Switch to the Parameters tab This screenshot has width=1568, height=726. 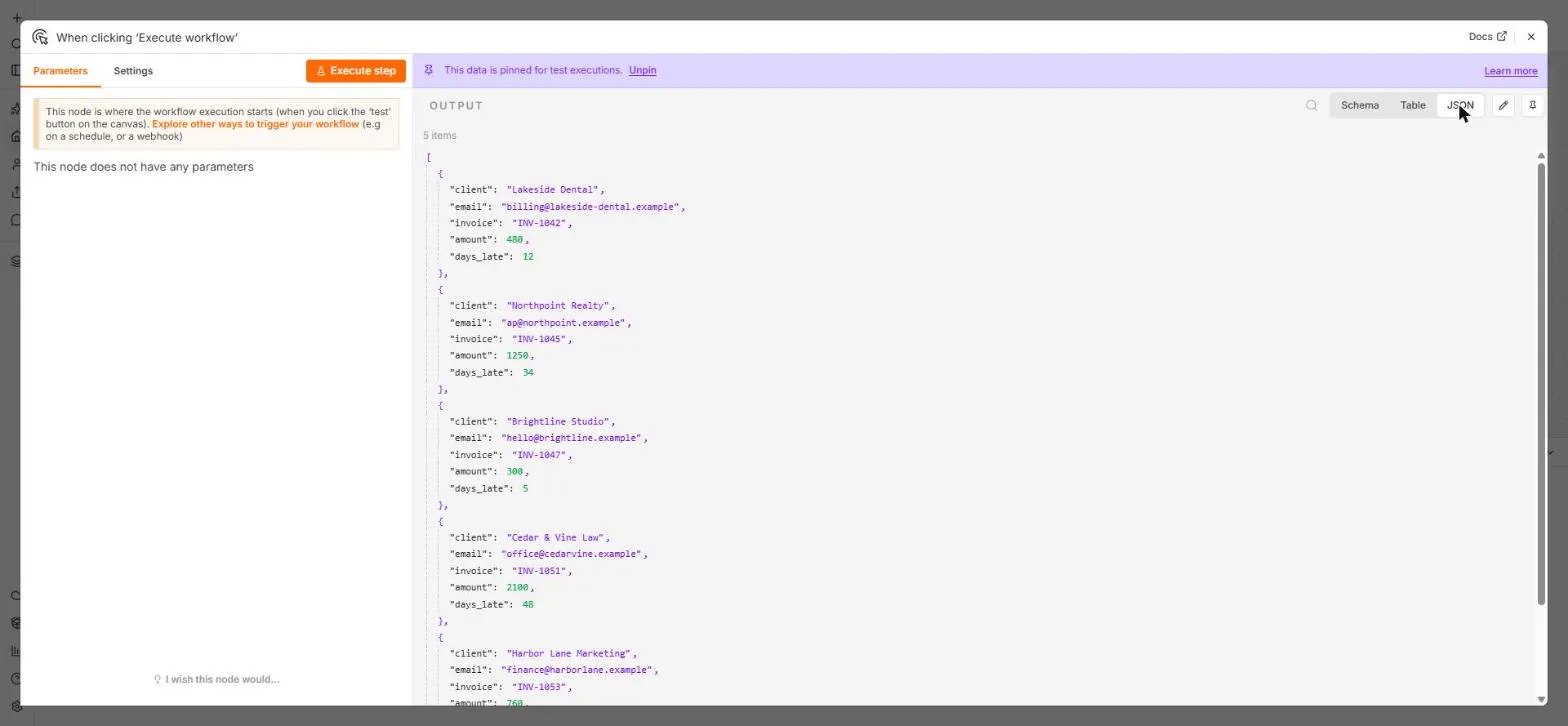[60, 71]
